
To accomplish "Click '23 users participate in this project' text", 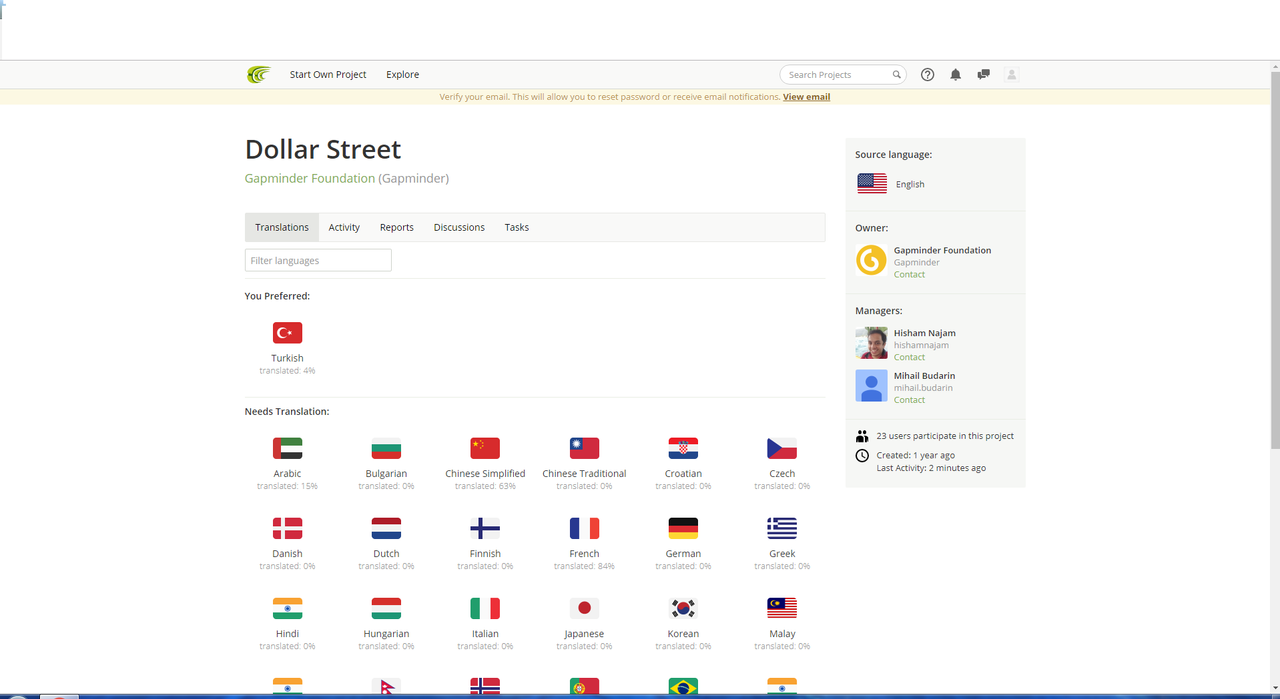I will coord(945,436).
